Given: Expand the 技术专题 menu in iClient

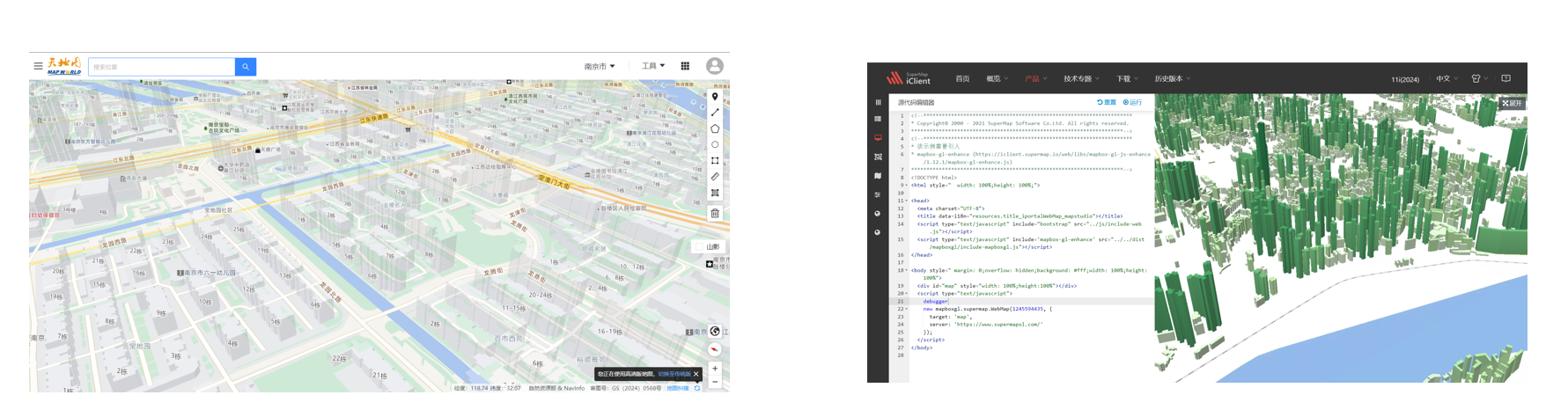Looking at the screenshot, I should 1082,79.
